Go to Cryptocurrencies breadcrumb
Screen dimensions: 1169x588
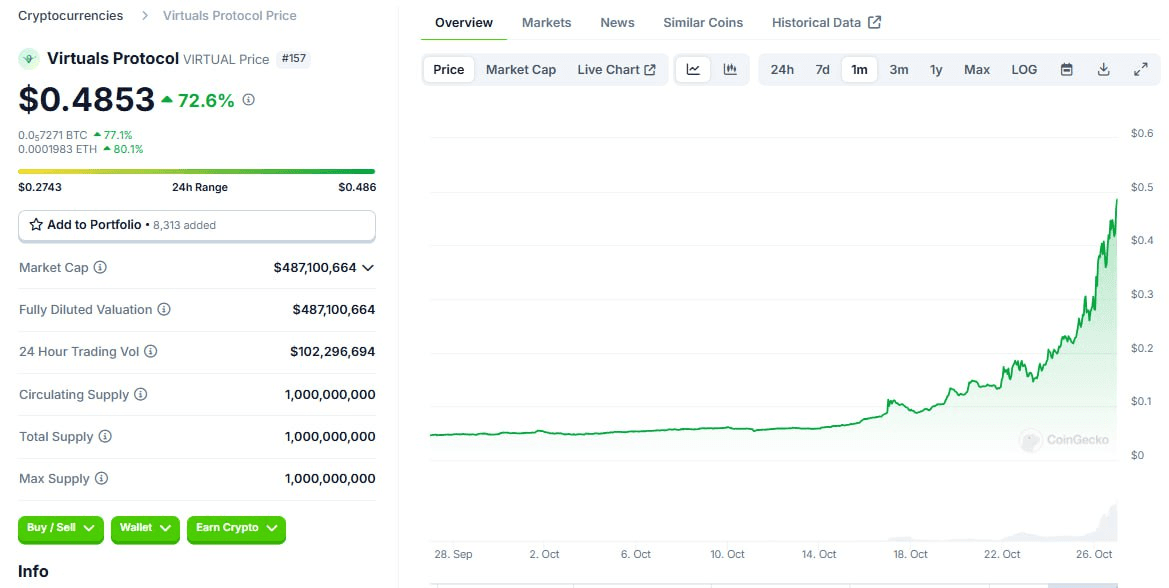(x=71, y=16)
